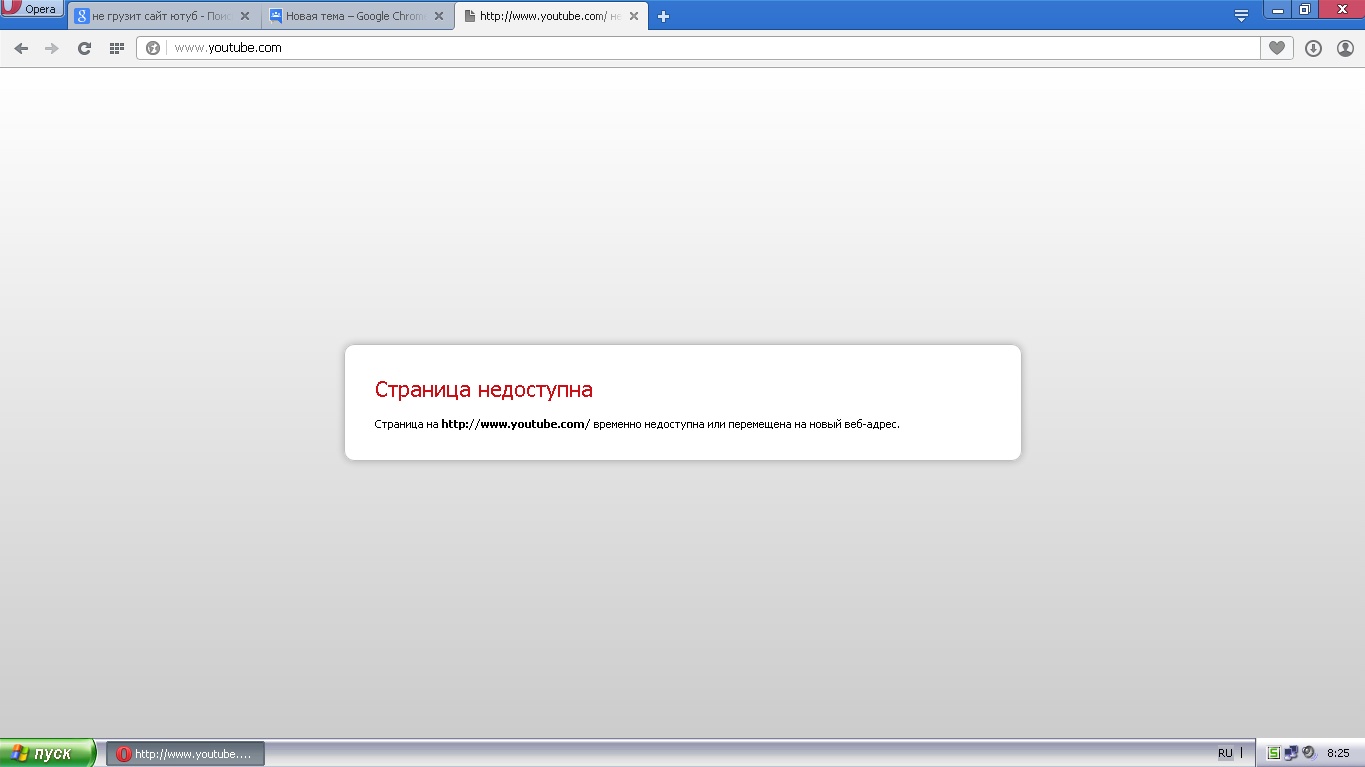
Task: Open the network connection tray icon
Action: point(1291,753)
